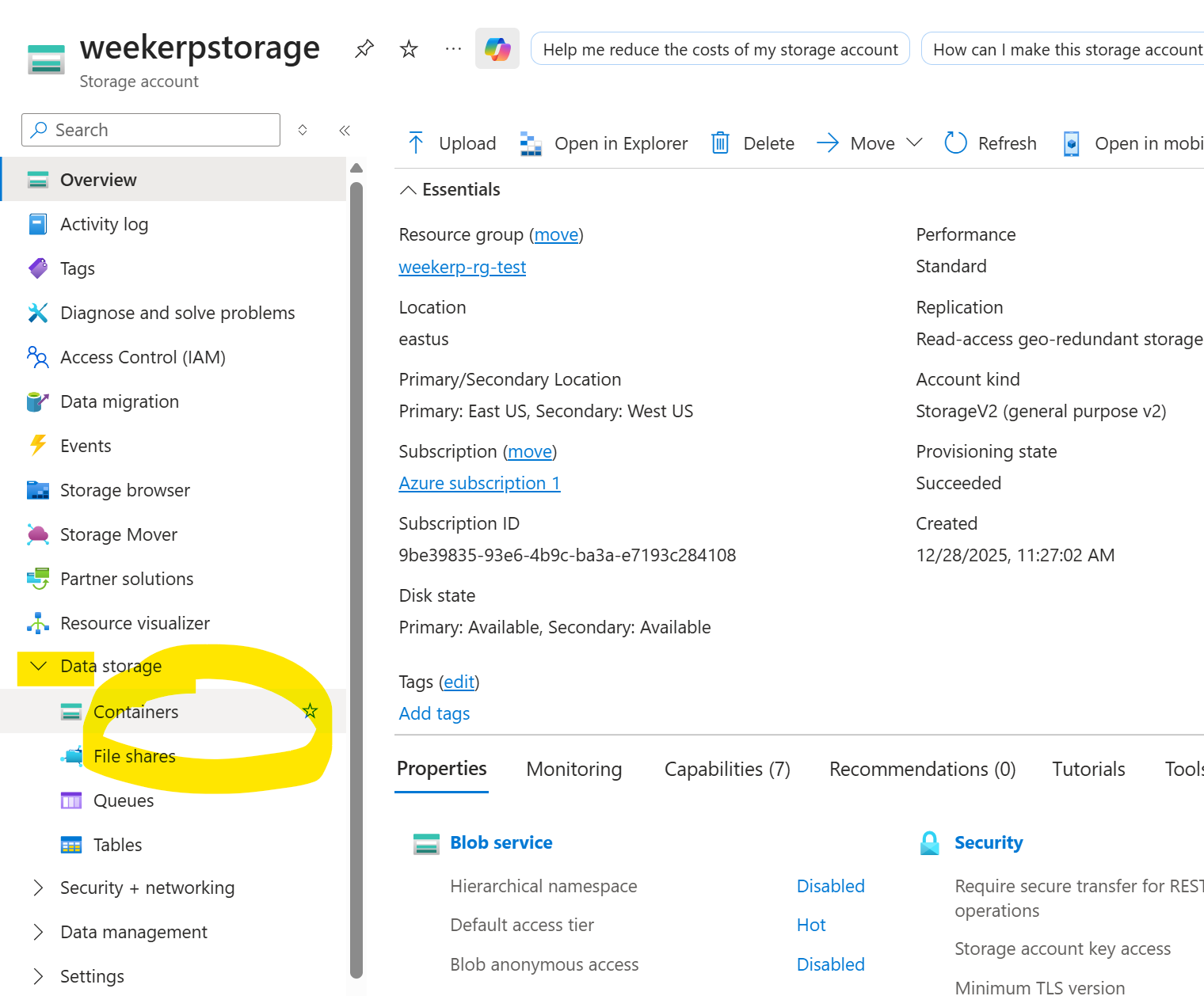Favorite the Containers menu item star
Viewport: 1204px width, 996px height.
click(310, 711)
